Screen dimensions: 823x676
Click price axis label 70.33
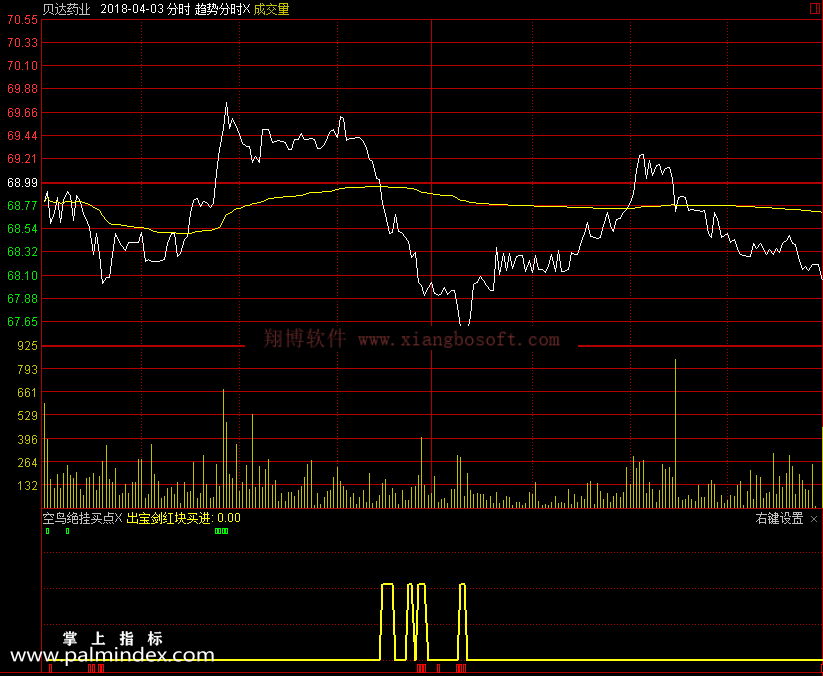[23, 43]
